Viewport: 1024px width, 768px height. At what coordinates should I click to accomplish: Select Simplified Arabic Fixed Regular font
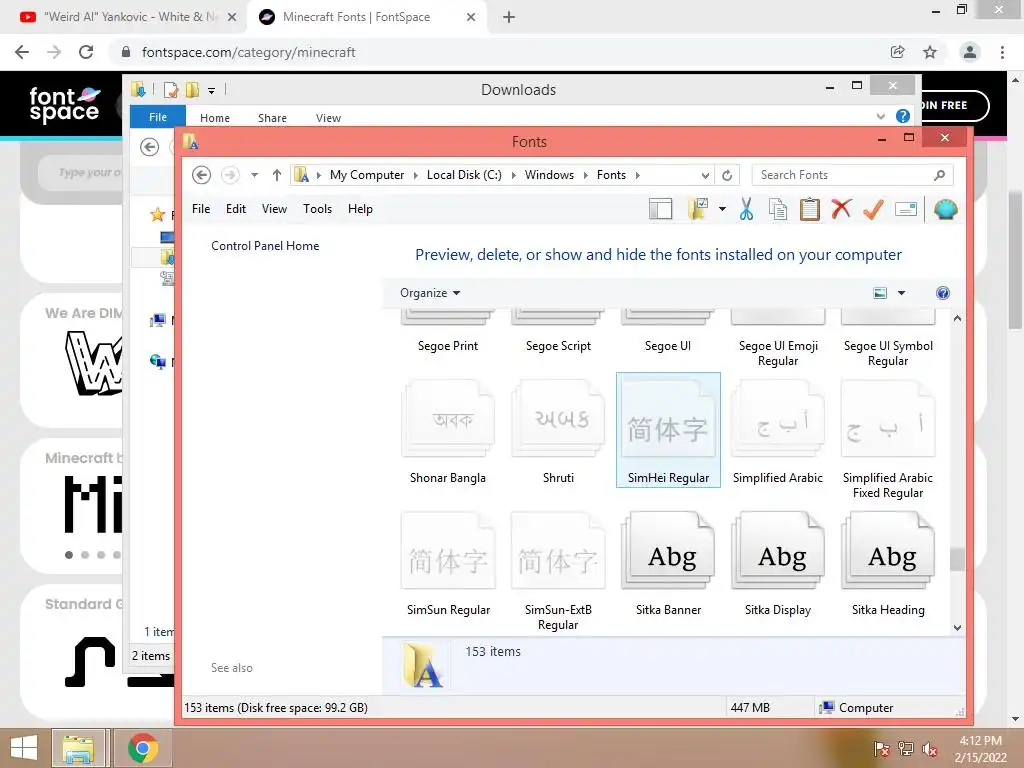(888, 439)
